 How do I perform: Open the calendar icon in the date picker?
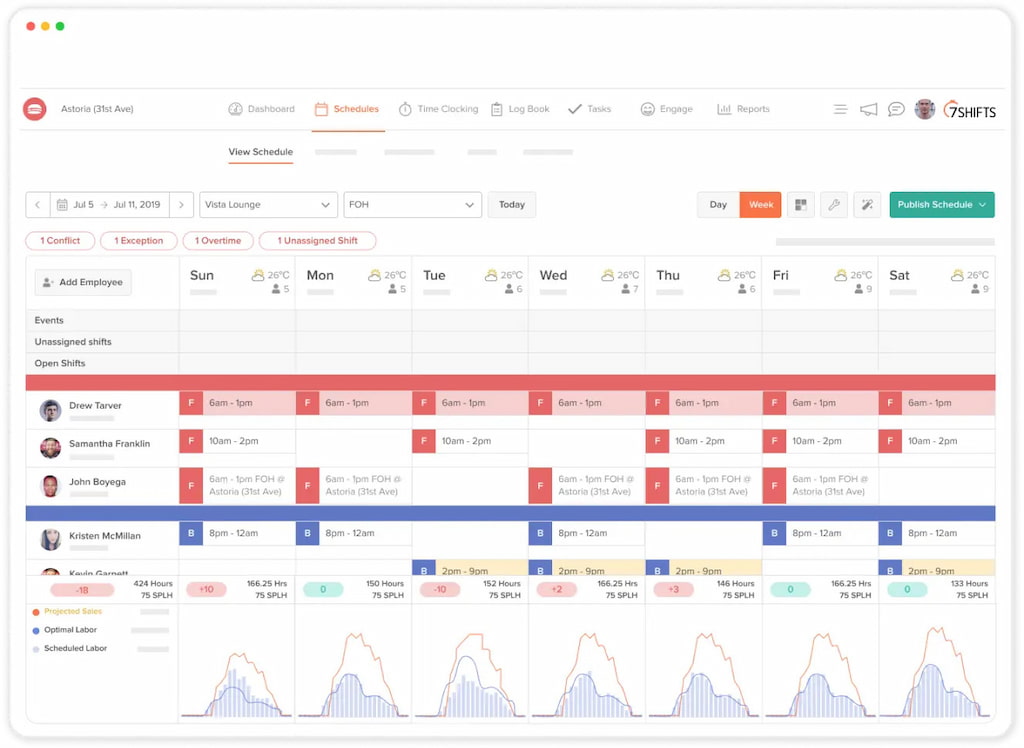click(x=63, y=204)
